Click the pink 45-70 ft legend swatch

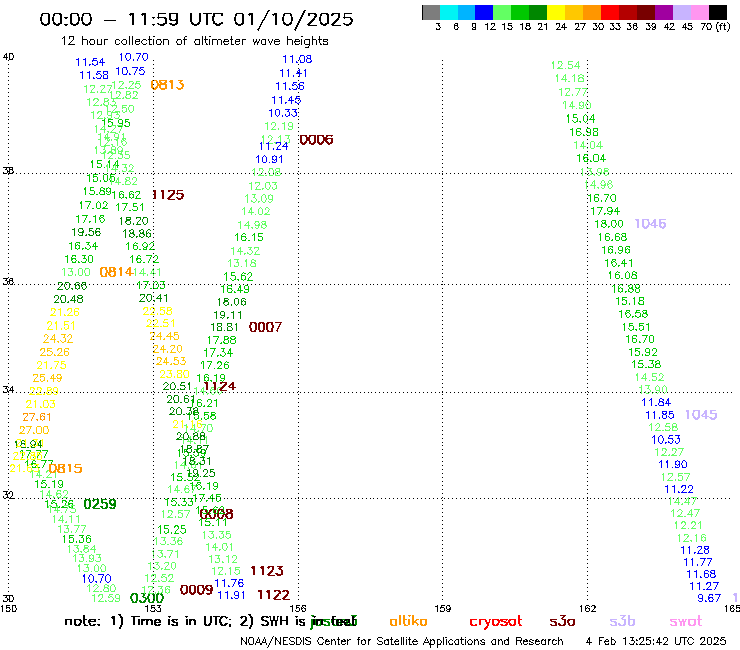699,12
